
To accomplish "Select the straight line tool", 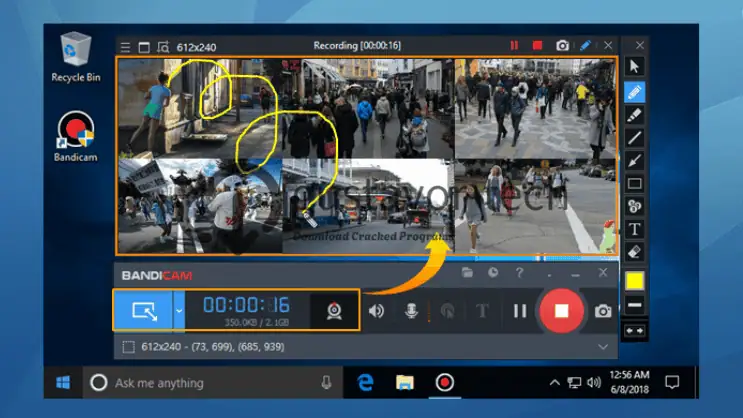I will tap(634, 138).
